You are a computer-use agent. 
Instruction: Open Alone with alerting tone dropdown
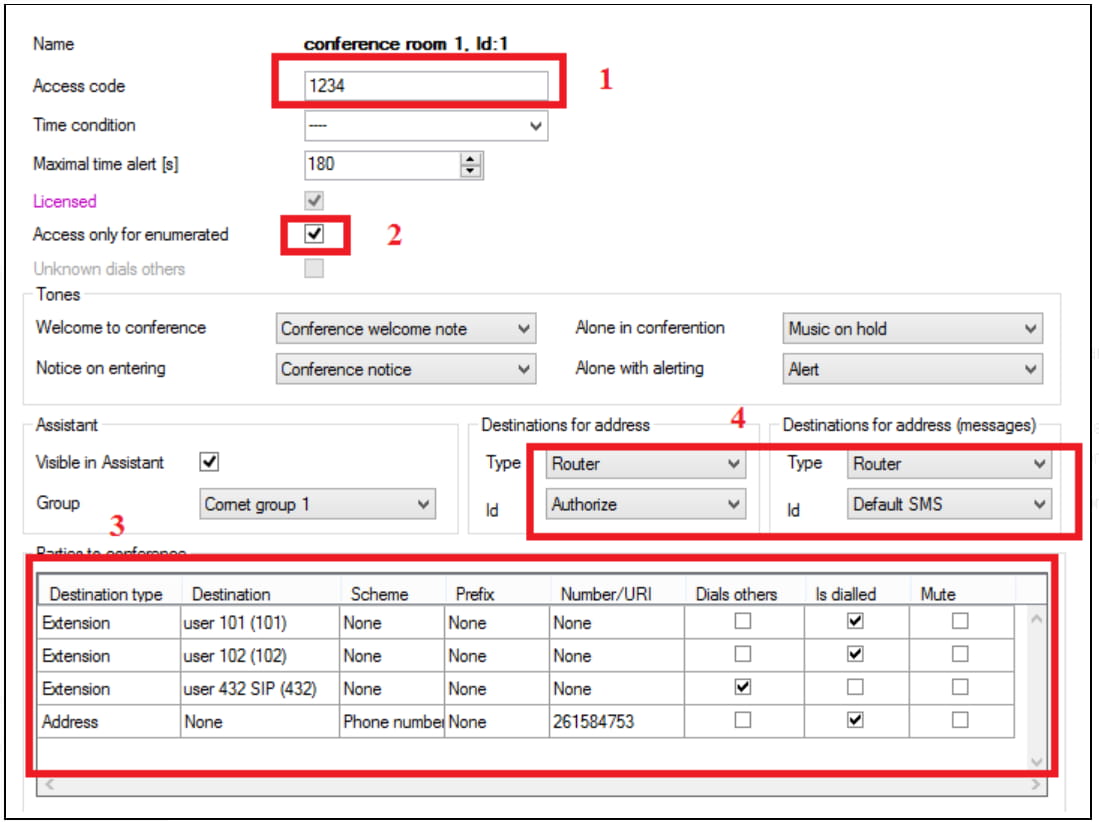point(912,369)
